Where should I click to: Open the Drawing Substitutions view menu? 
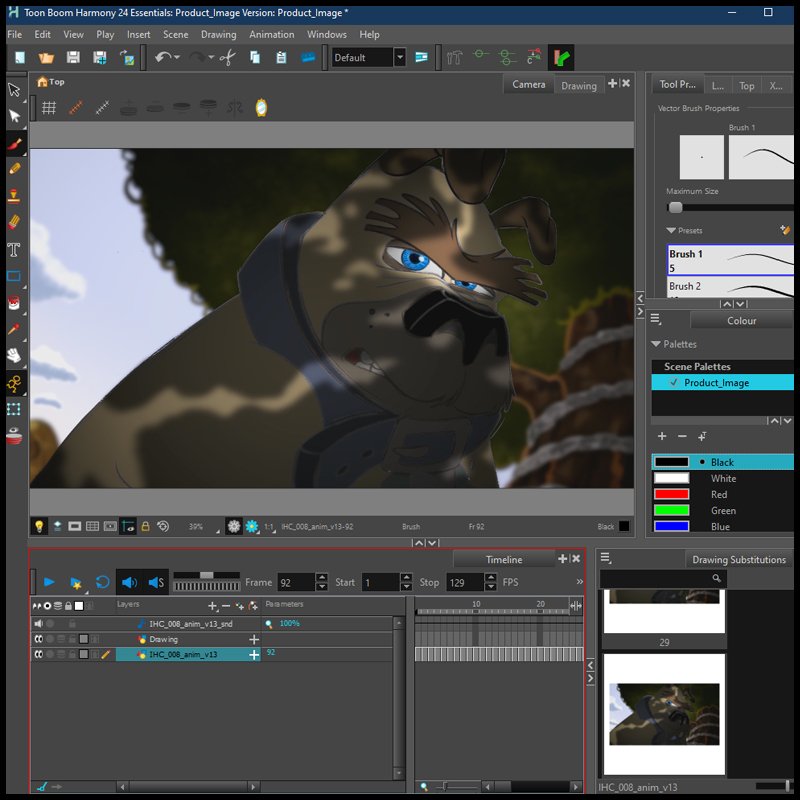point(606,558)
